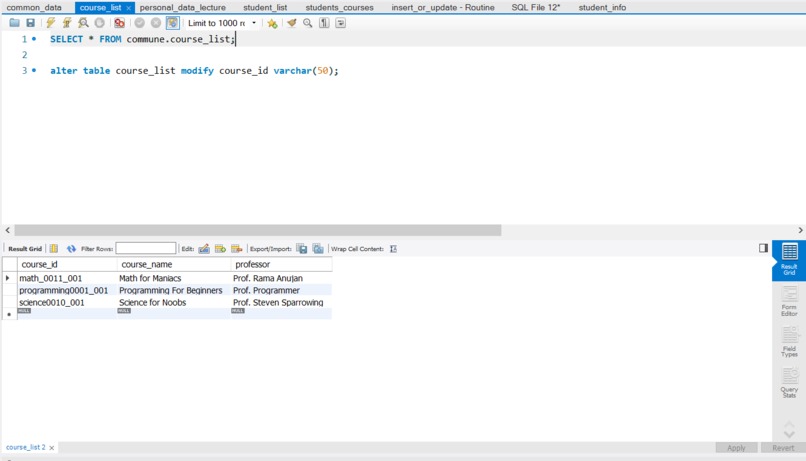Reset column widths grid icon

(x=53, y=249)
